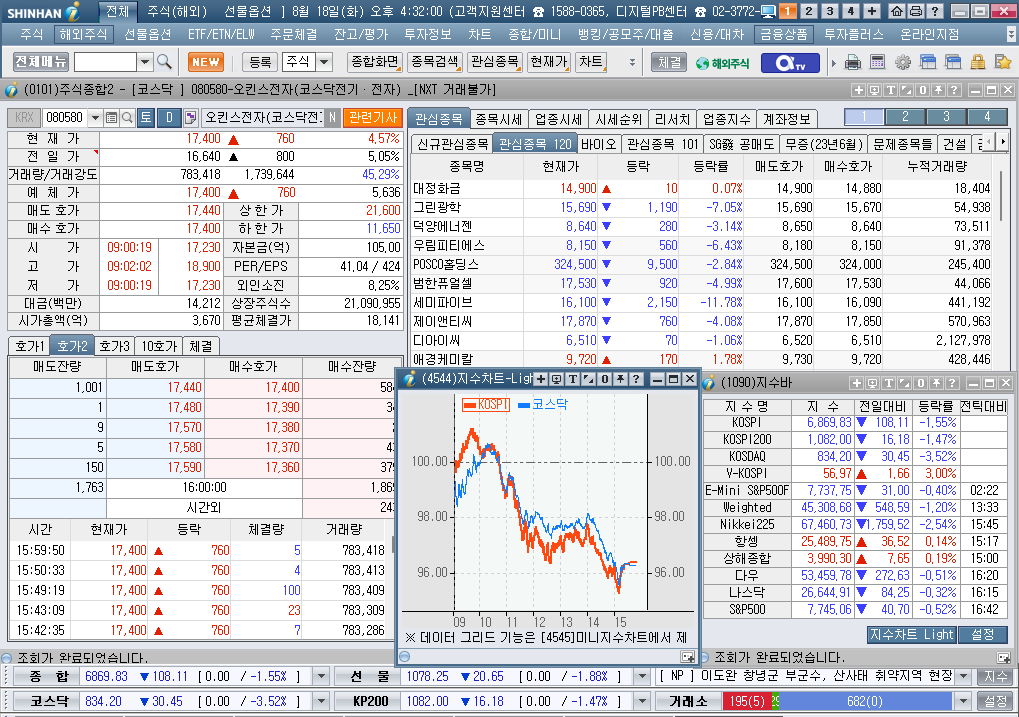The height and width of the screenshot is (717, 1019).
Task: Add a virtual screen with the plus button
Action: tap(871, 11)
